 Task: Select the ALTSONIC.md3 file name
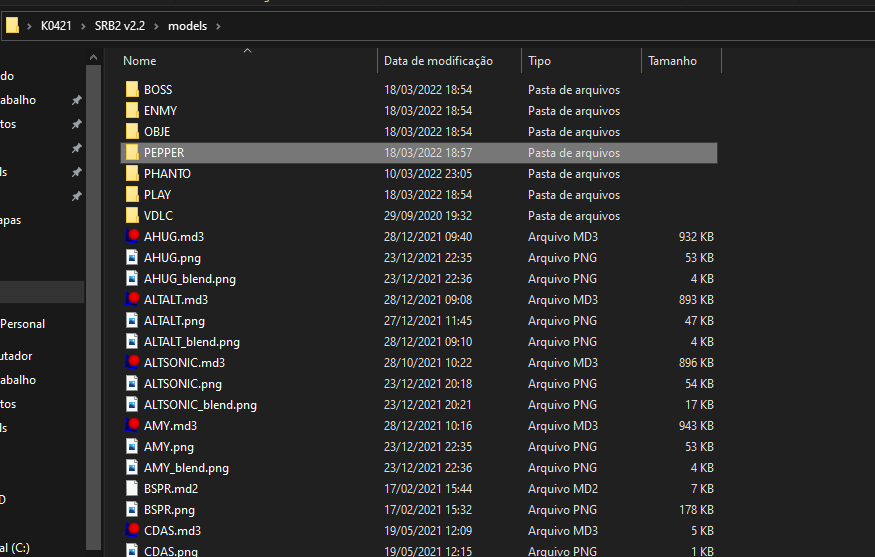pyautogui.click(x=184, y=363)
